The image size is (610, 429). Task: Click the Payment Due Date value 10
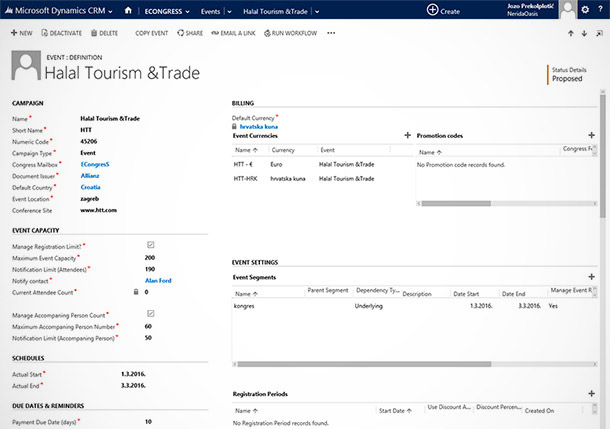148,421
